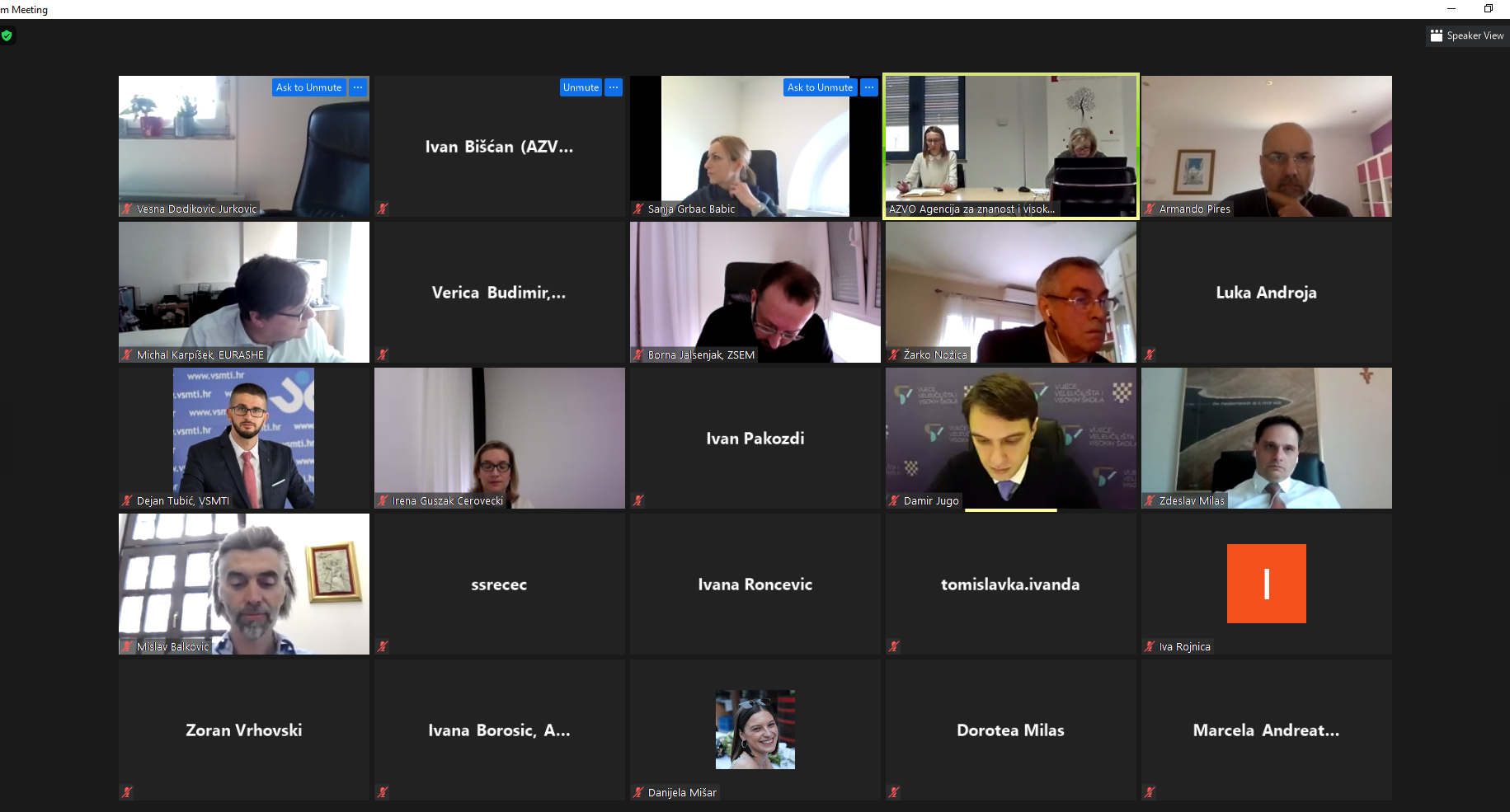
Task: Select the AZVO Agencija active speaker video
Action: pyautogui.click(x=1011, y=146)
